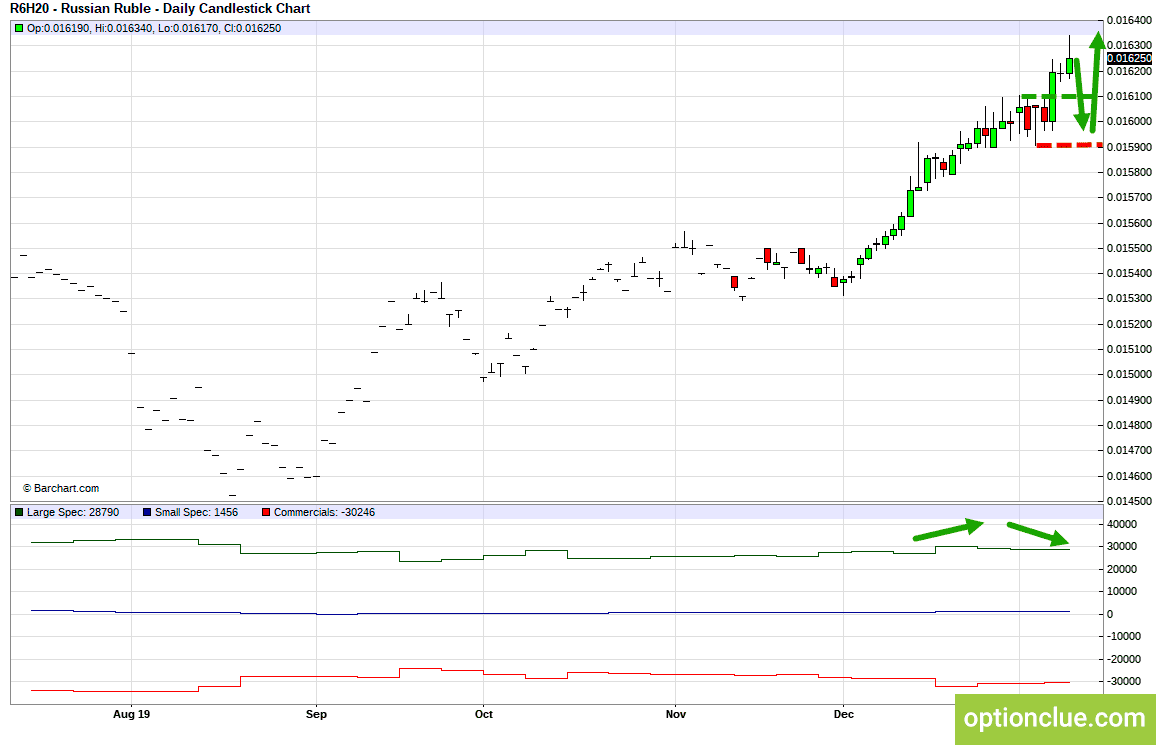Viewport: 1156px width, 745px height.
Task: Click the optionclue.com watermark banner
Action: point(1055,718)
